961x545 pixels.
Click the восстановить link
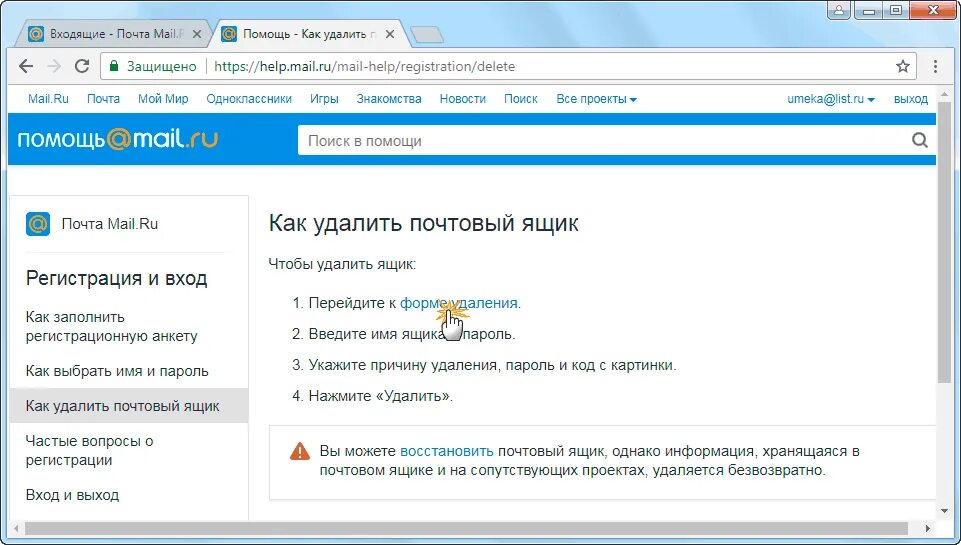click(447, 451)
